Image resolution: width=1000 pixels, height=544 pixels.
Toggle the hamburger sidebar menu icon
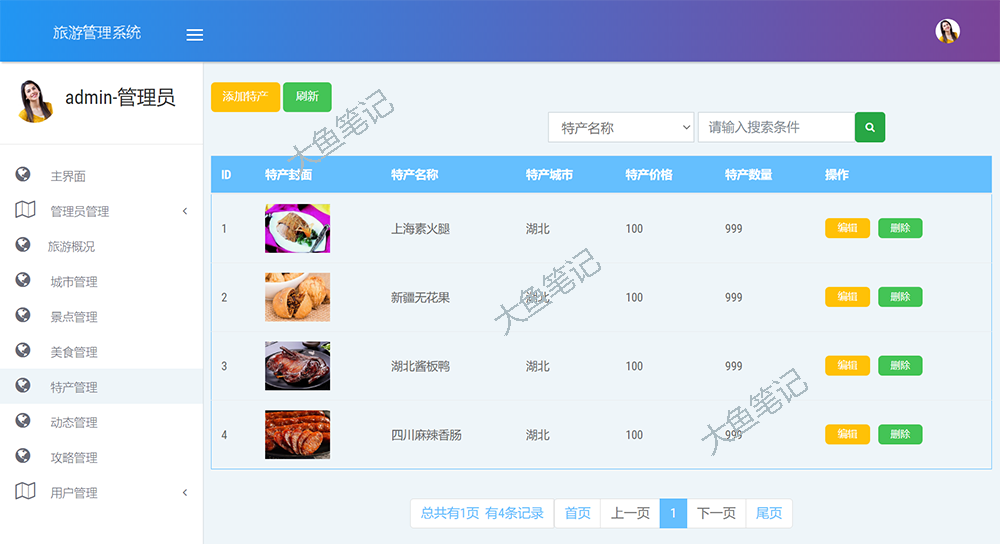(x=195, y=35)
